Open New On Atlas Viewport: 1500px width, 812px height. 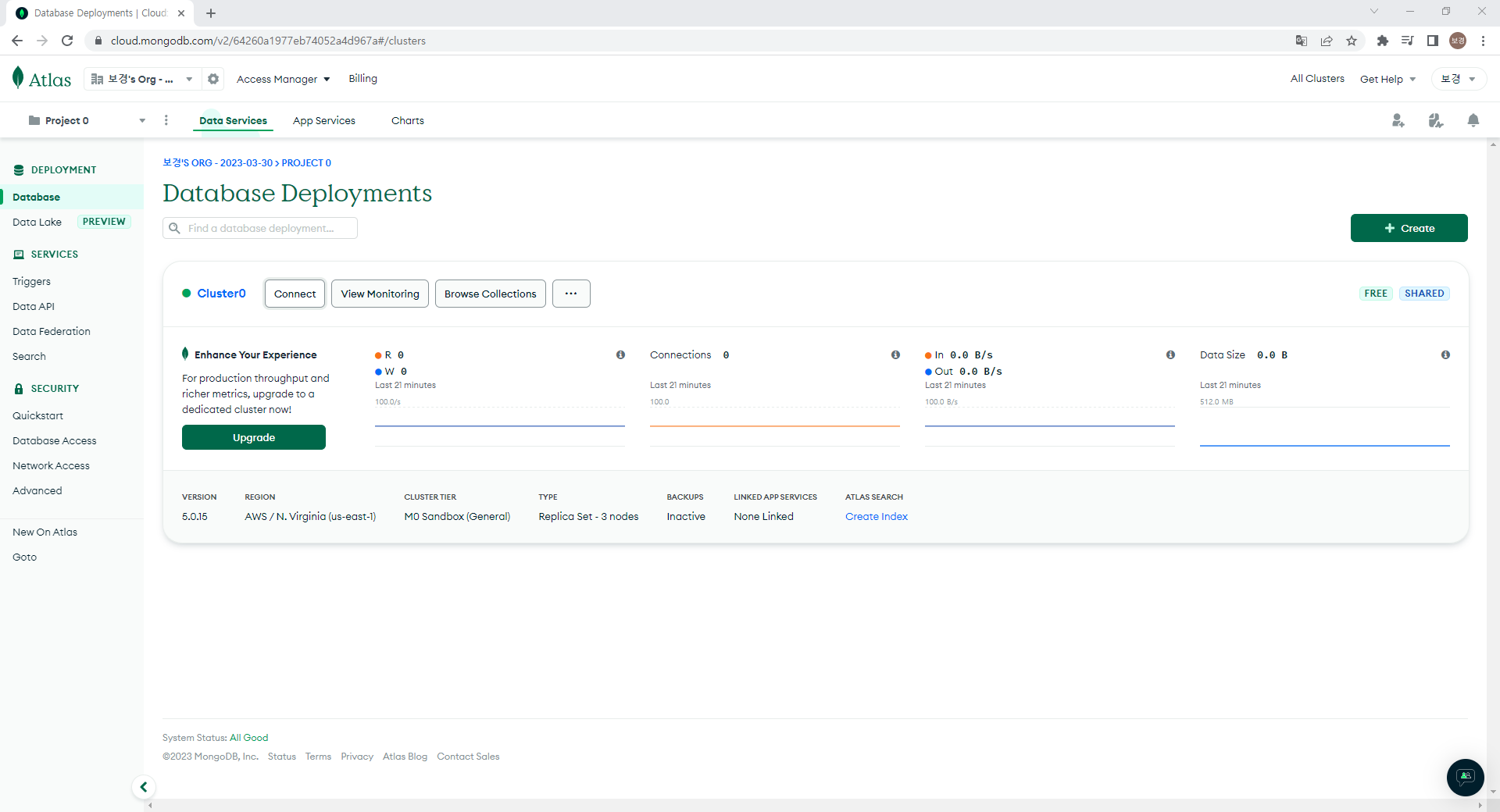tap(45, 532)
